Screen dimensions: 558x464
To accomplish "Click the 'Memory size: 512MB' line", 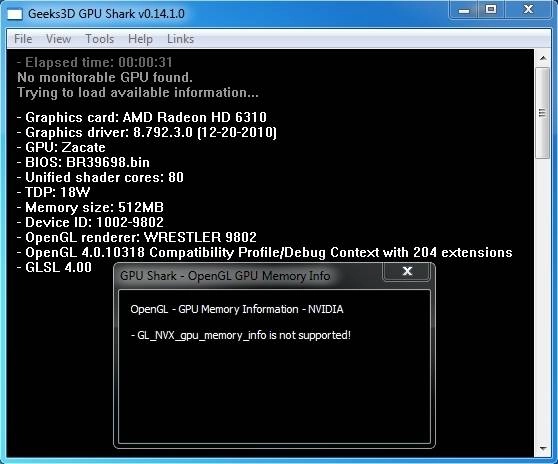I will [90, 207].
